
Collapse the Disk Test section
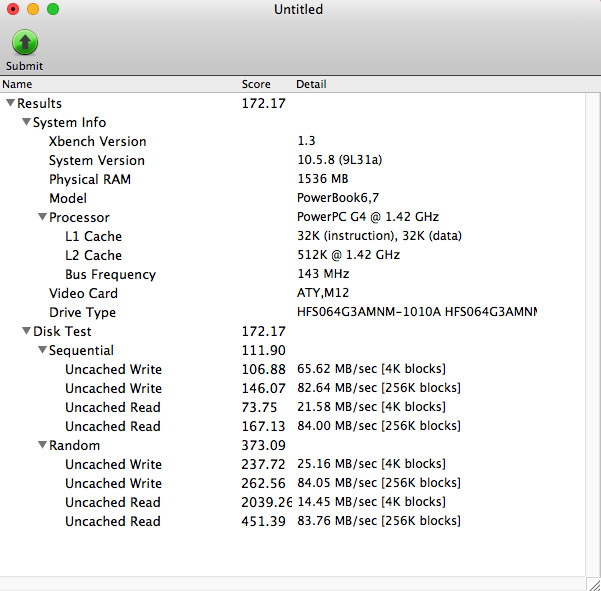(x=26, y=331)
